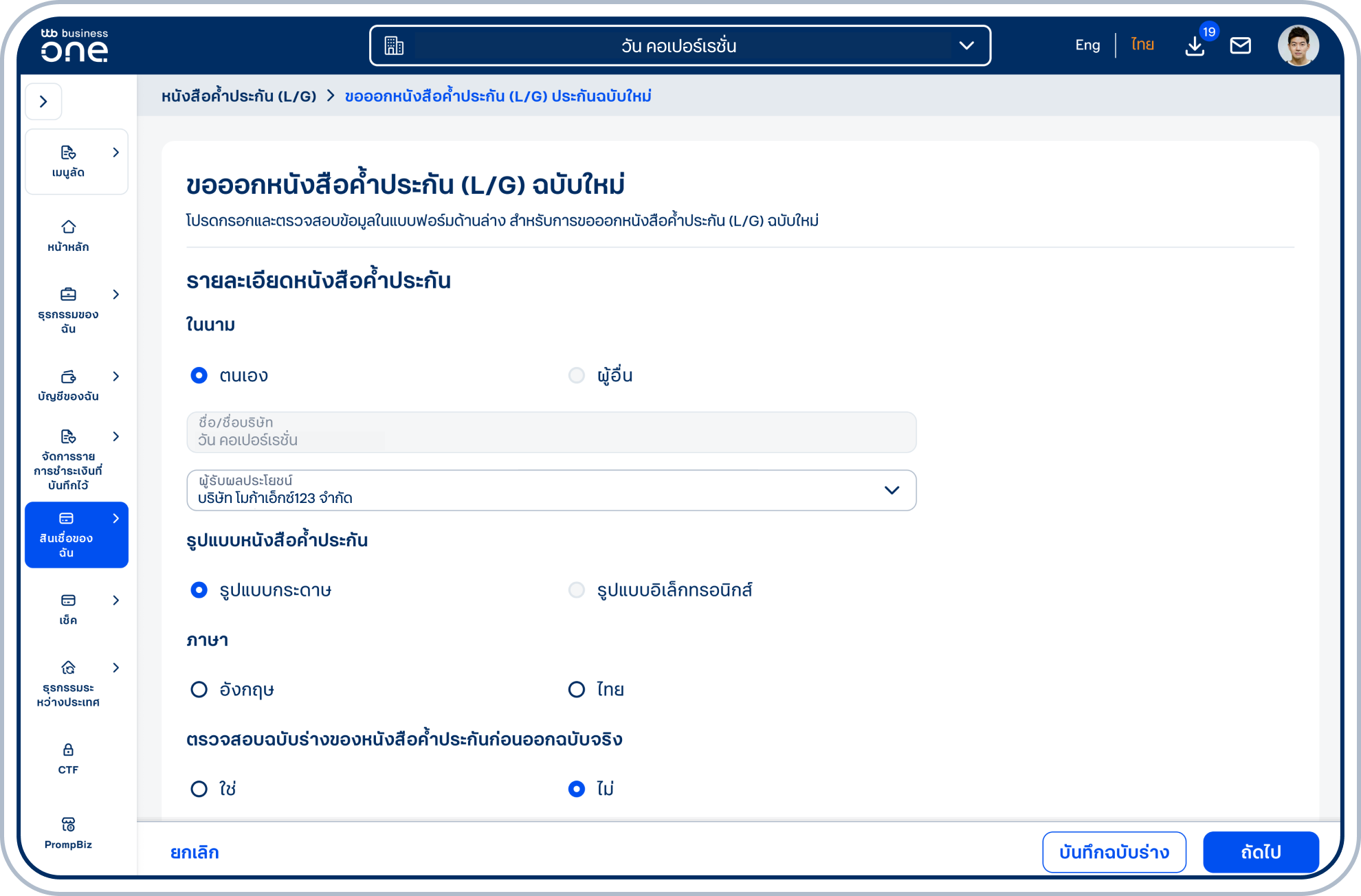Open the mail inbox envelope icon
This screenshot has height=896, width=1361.
[x=1241, y=45]
